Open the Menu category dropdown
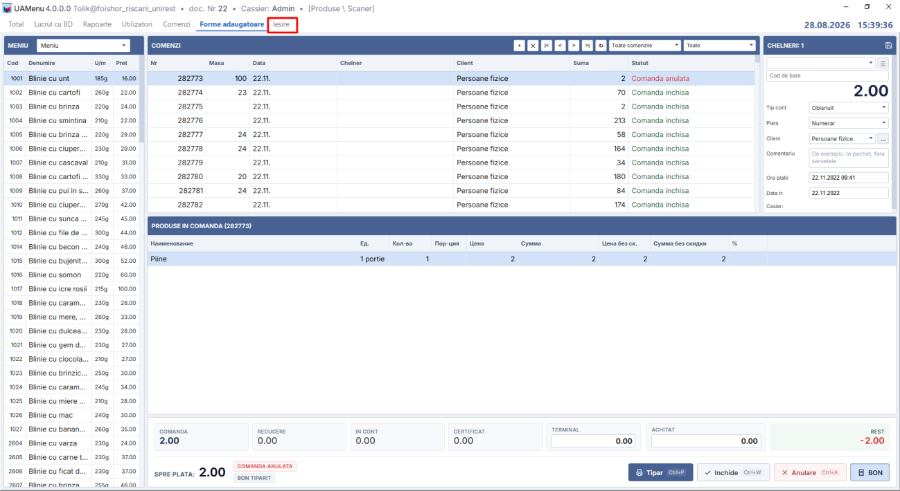The height and width of the screenshot is (491, 900). (x=83, y=45)
